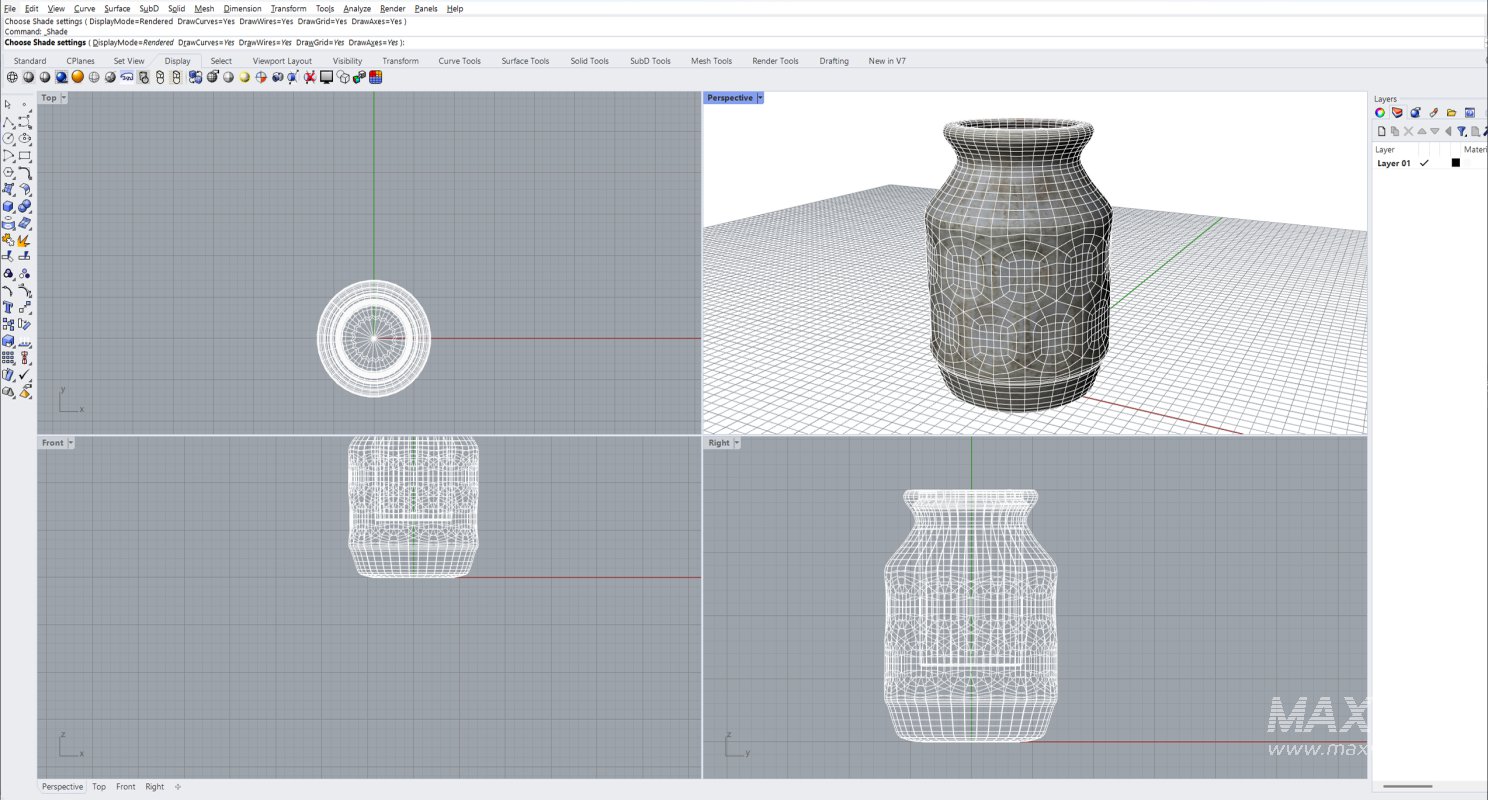Toggle the Display tab active state
The image size is (1488, 800).
pyautogui.click(x=177, y=60)
